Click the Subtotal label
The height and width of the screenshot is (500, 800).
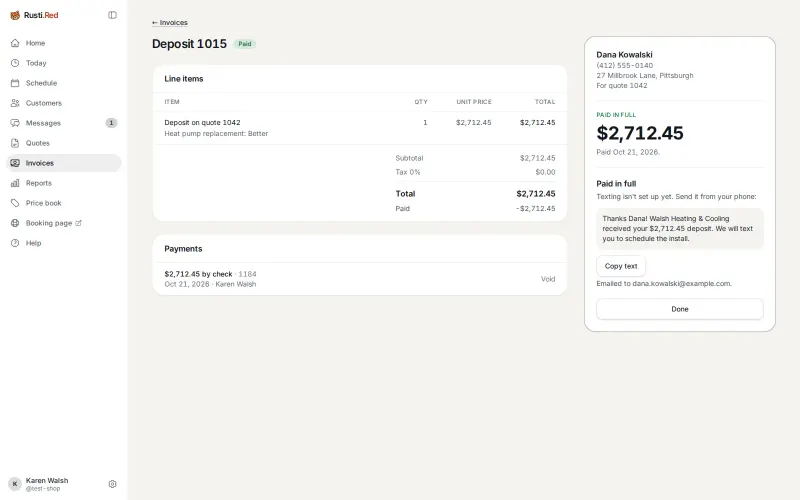409,158
